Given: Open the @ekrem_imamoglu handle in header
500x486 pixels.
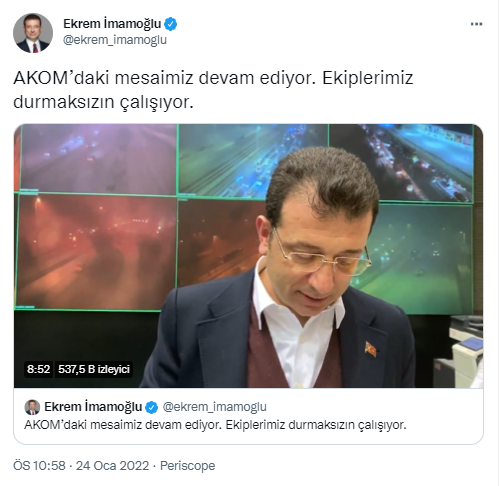Looking at the screenshot, I should click(115, 40).
